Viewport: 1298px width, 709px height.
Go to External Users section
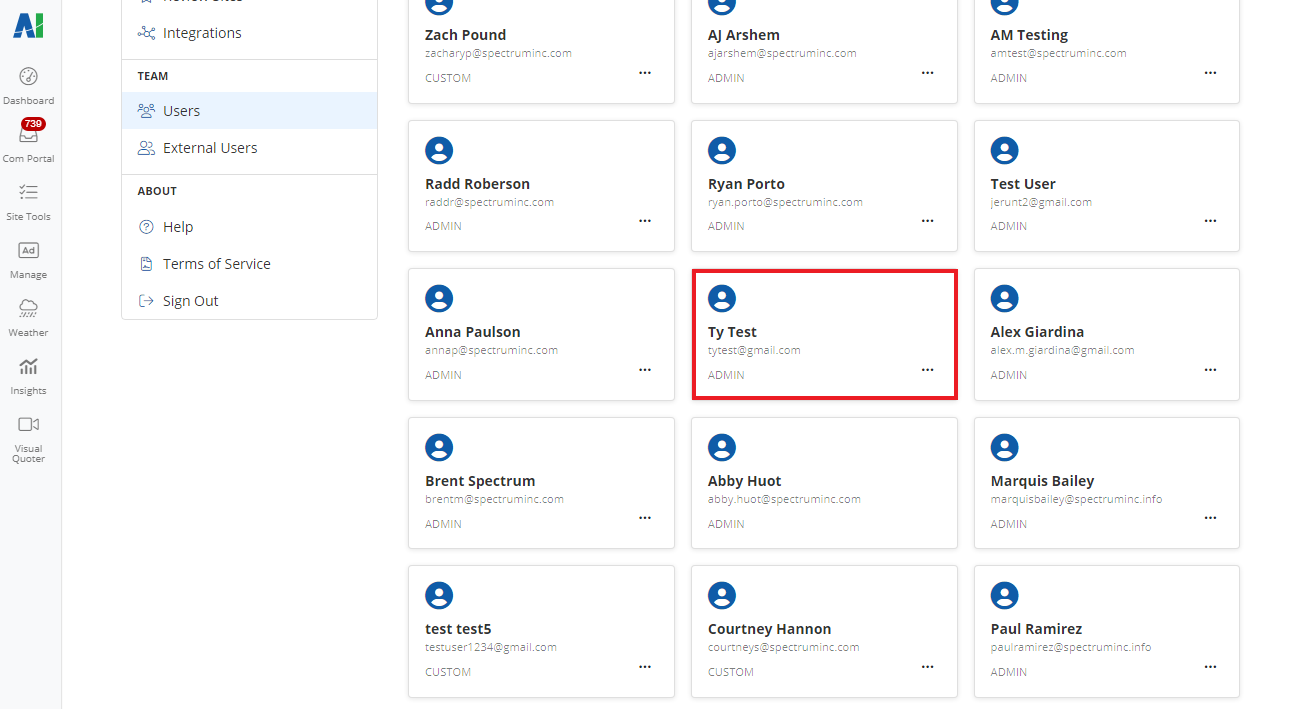coord(210,148)
